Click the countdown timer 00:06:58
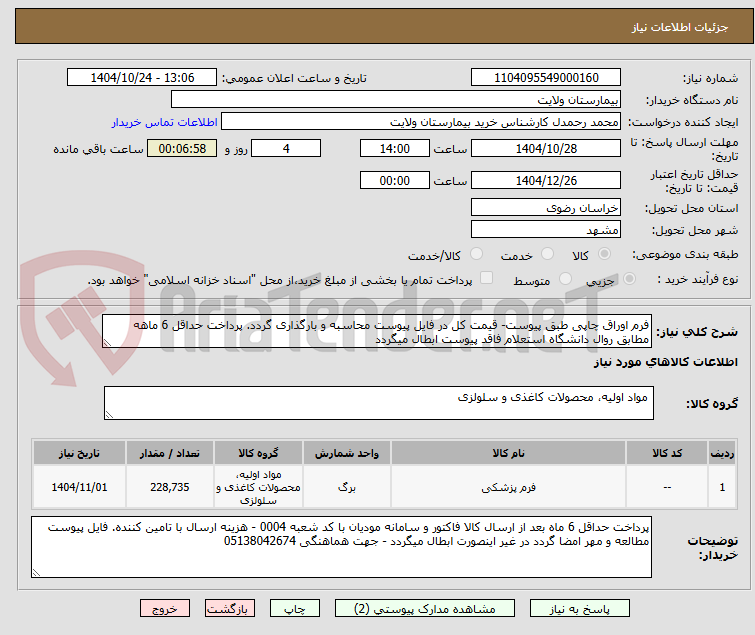The height and width of the screenshot is (635, 755). tap(182, 148)
